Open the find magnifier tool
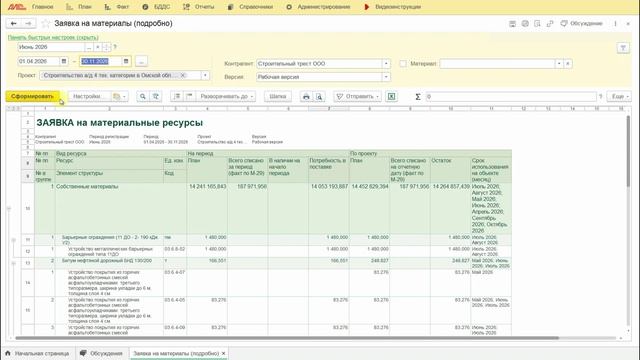The width and height of the screenshot is (640, 360). [142, 97]
